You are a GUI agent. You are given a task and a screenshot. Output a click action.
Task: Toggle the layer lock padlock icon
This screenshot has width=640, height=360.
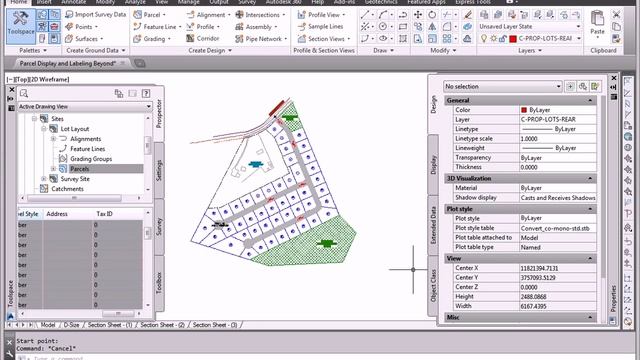click(502, 39)
